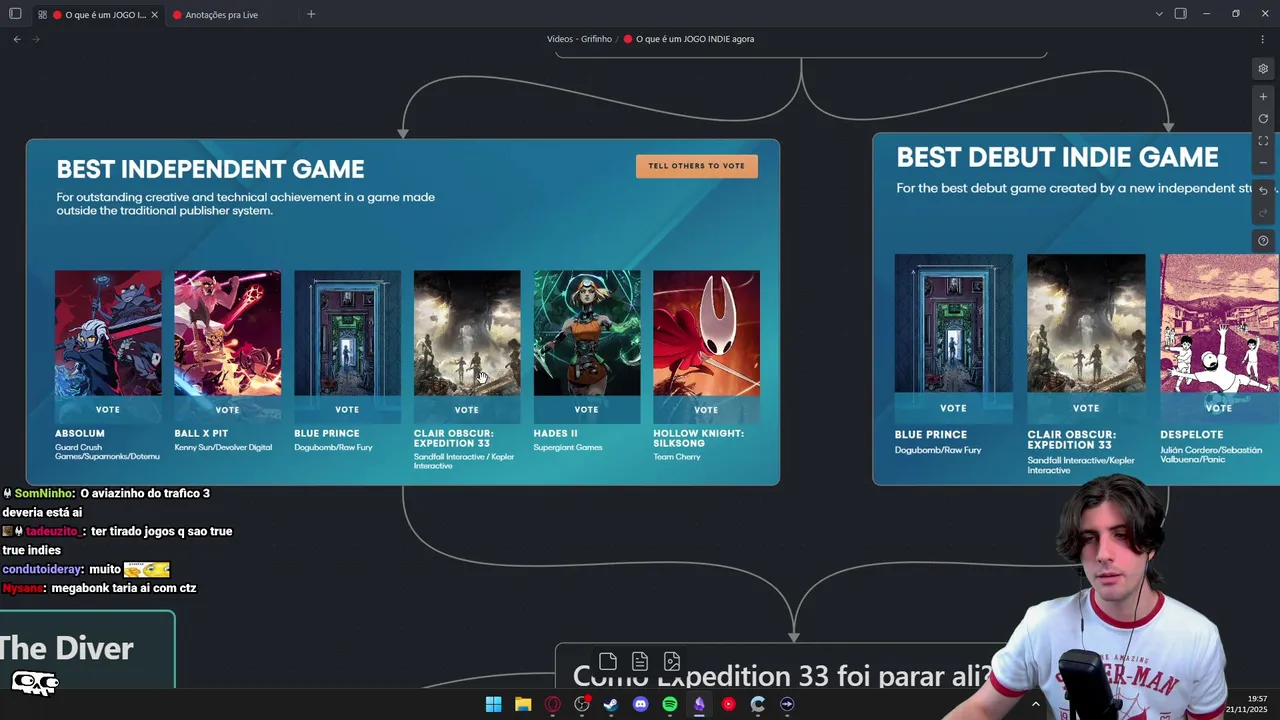Toggle the right sidebar icon in title bar
Image resolution: width=1280 pixels, height=720 pixels.
tap(1181, 14)
